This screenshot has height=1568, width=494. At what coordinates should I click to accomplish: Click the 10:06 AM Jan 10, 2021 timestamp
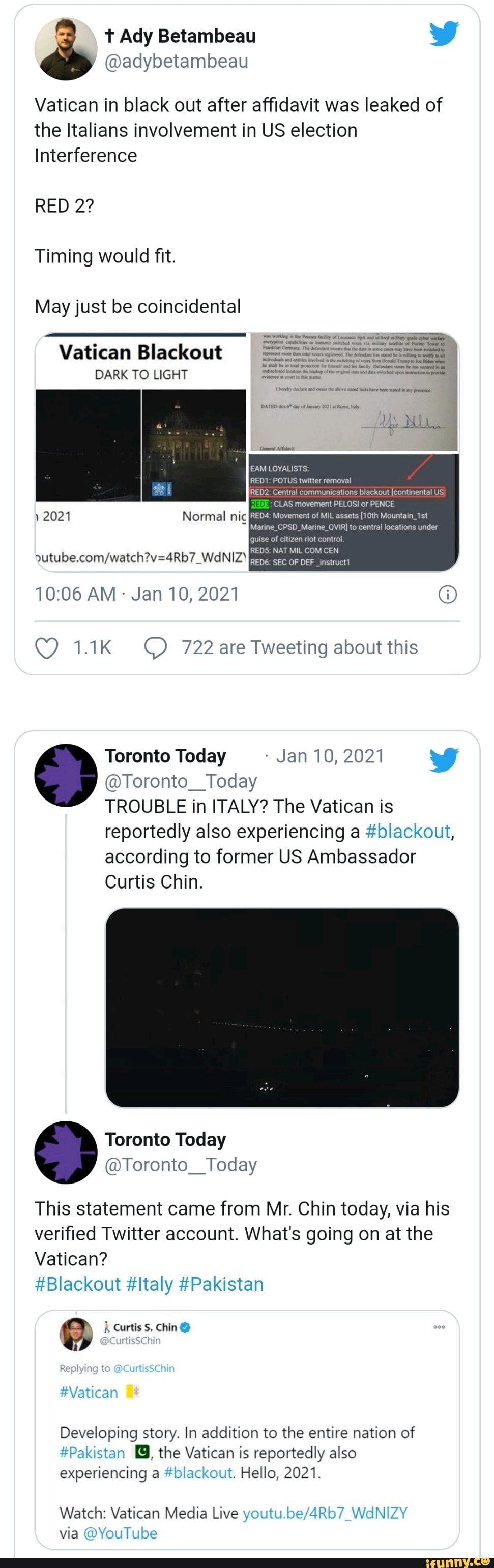(x=137, y=594)
